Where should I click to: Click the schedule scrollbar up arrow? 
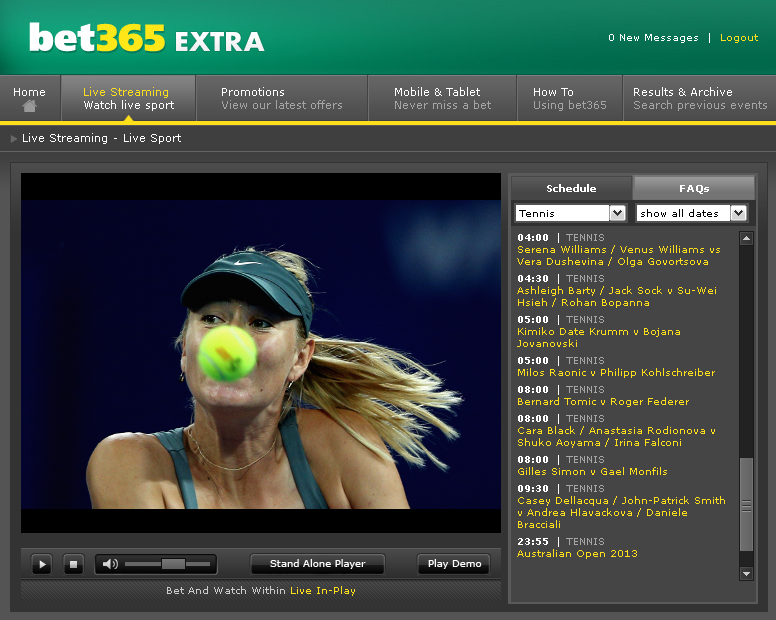[x=746, y=238]
